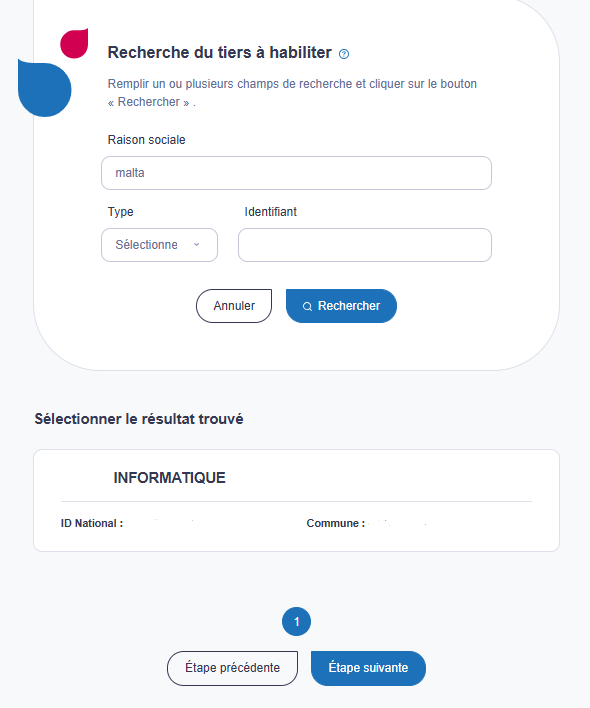The height and width of the screenshot is (708, 590).
Task: Click the Recherche du tiers à habiliter heading
Action: point(219,53)
